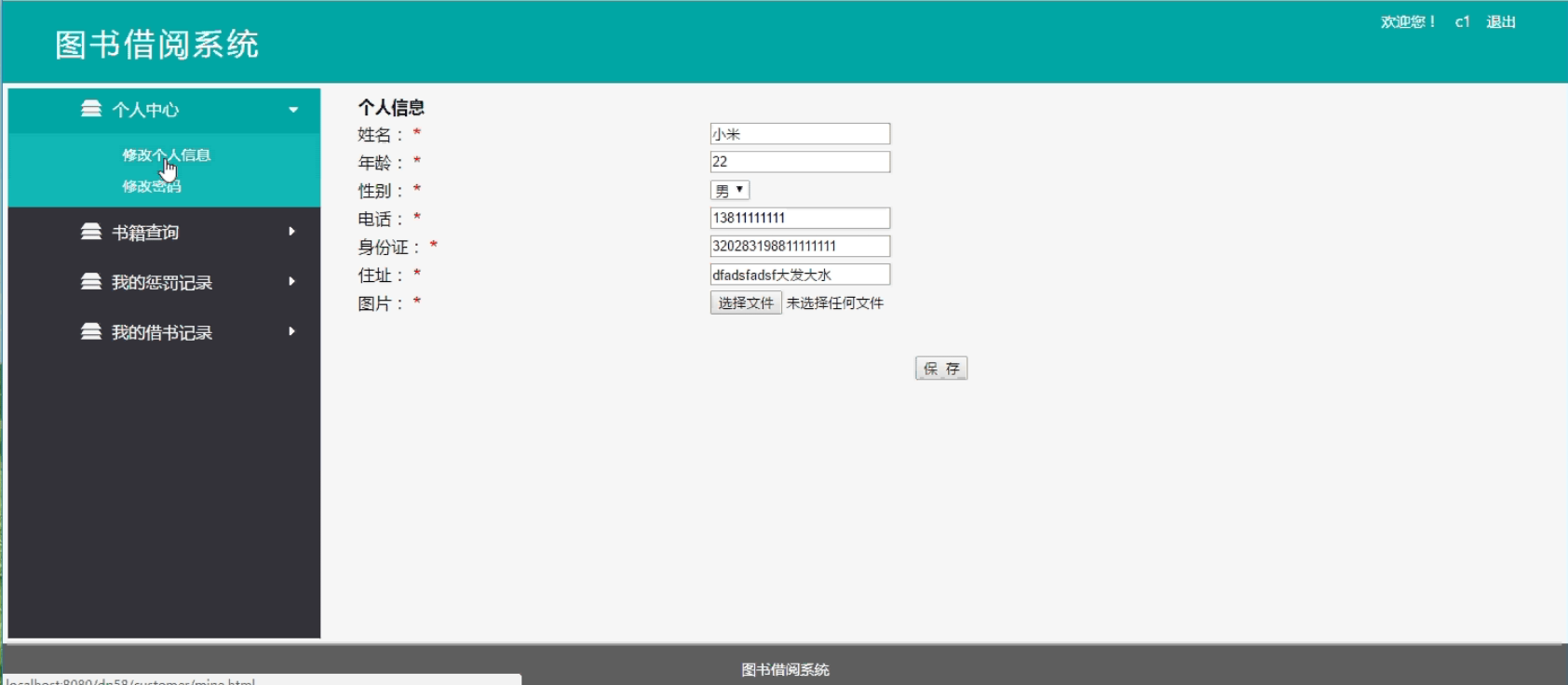This screenshot has width=1568, height=685.
Task: Expand the 书籍查询 arrow
Action: point(292,232)
